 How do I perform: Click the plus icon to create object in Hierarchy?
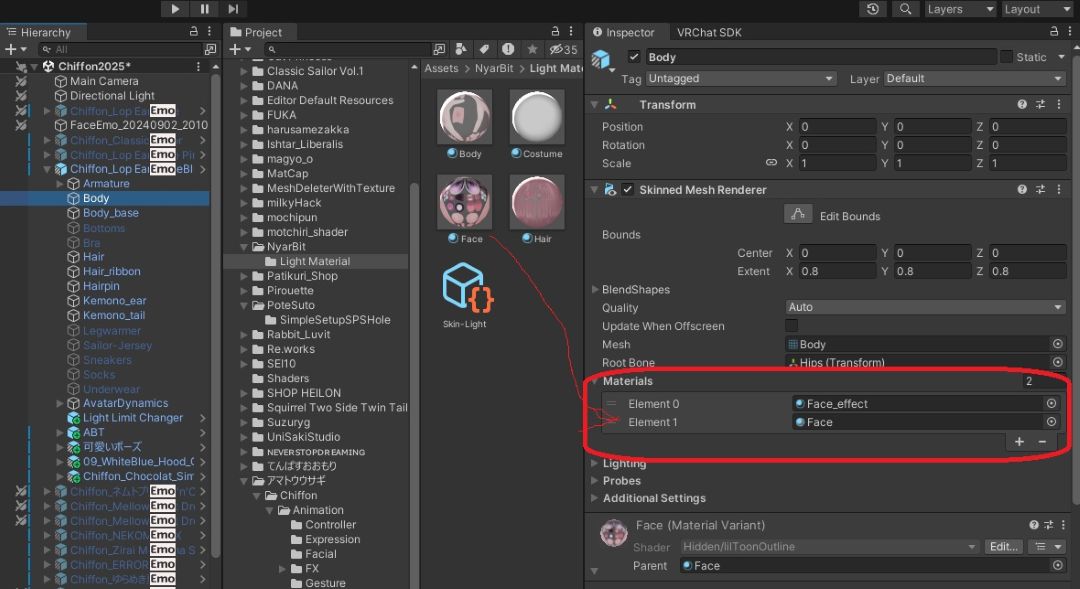point(8,48)
